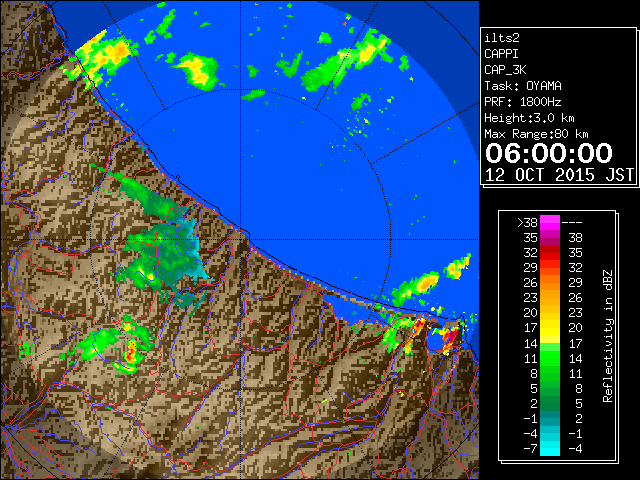Viewport: 640px width, 480px height.
Task: Click the 'Max Range:80 km' text
Action: (536, 134)
